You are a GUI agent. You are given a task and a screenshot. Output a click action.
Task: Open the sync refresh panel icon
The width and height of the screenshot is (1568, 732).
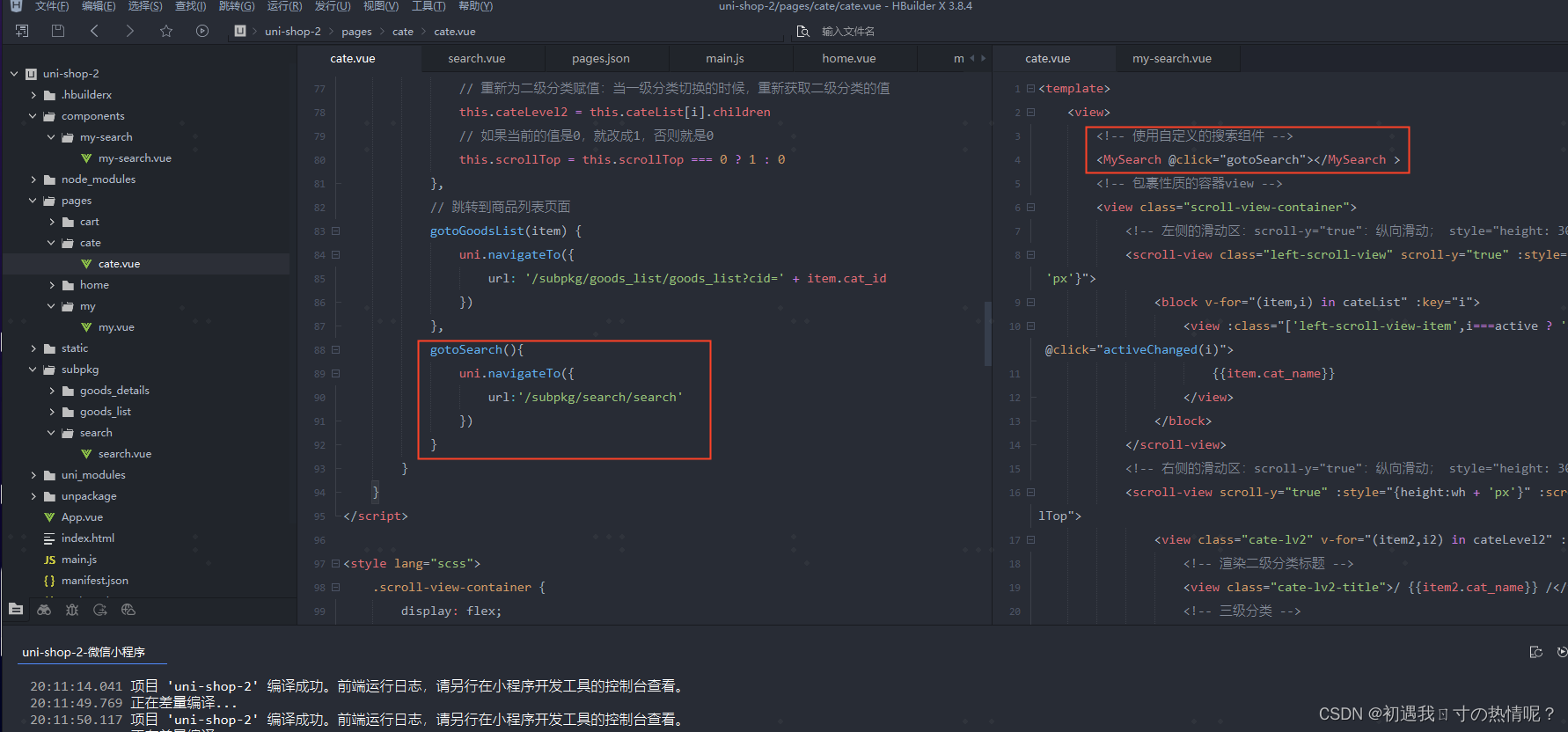[x=100, y=609]
